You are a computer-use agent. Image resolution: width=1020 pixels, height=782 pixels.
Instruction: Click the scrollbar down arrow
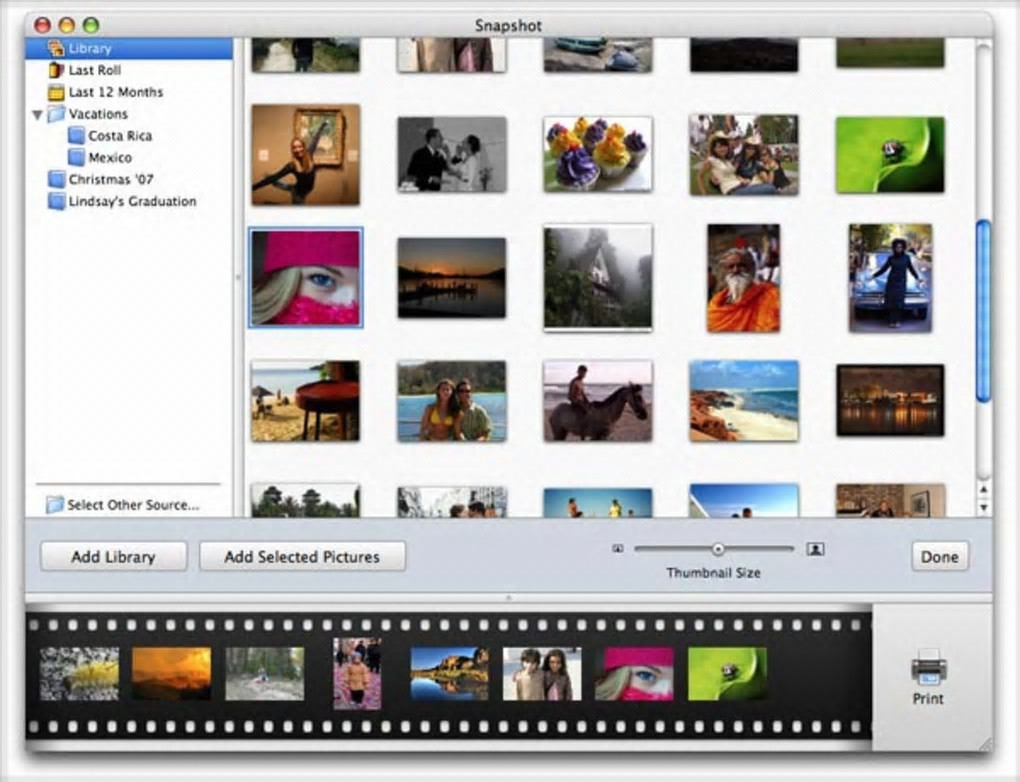tap(984, 507)
